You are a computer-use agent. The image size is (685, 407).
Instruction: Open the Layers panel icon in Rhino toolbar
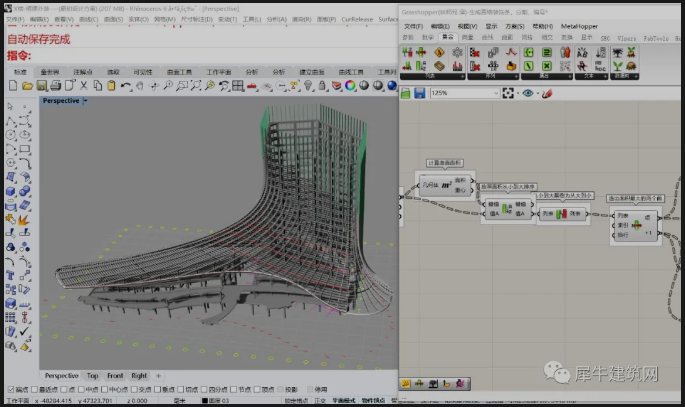336,86
